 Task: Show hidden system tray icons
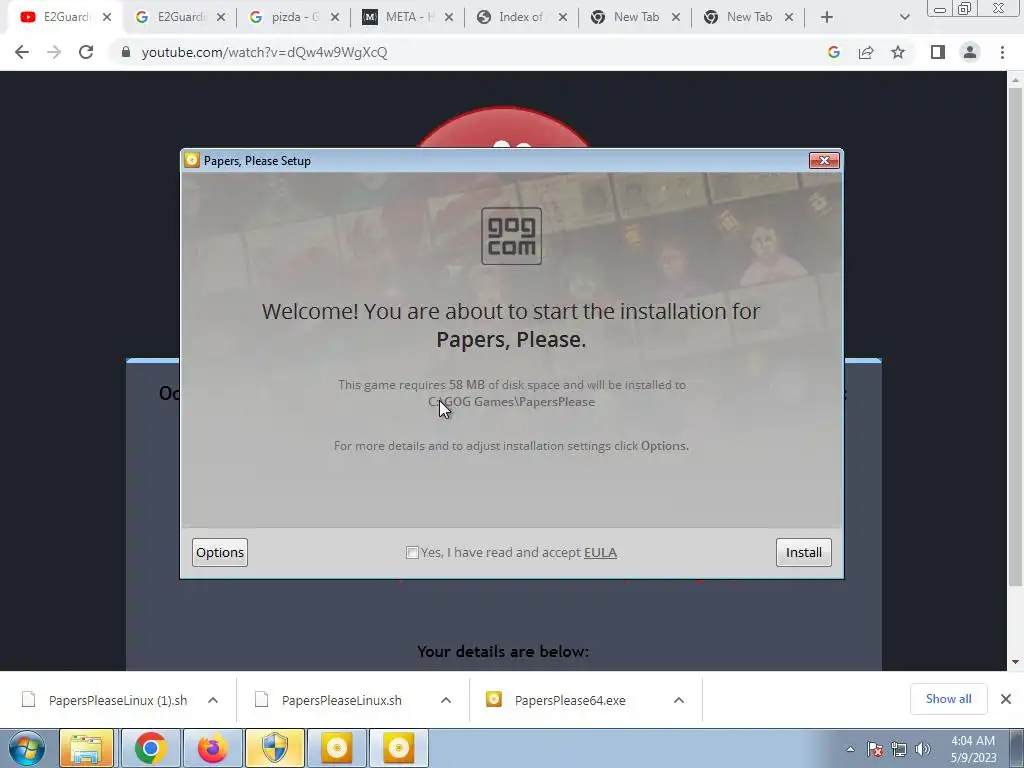click(x=850, y=749)
